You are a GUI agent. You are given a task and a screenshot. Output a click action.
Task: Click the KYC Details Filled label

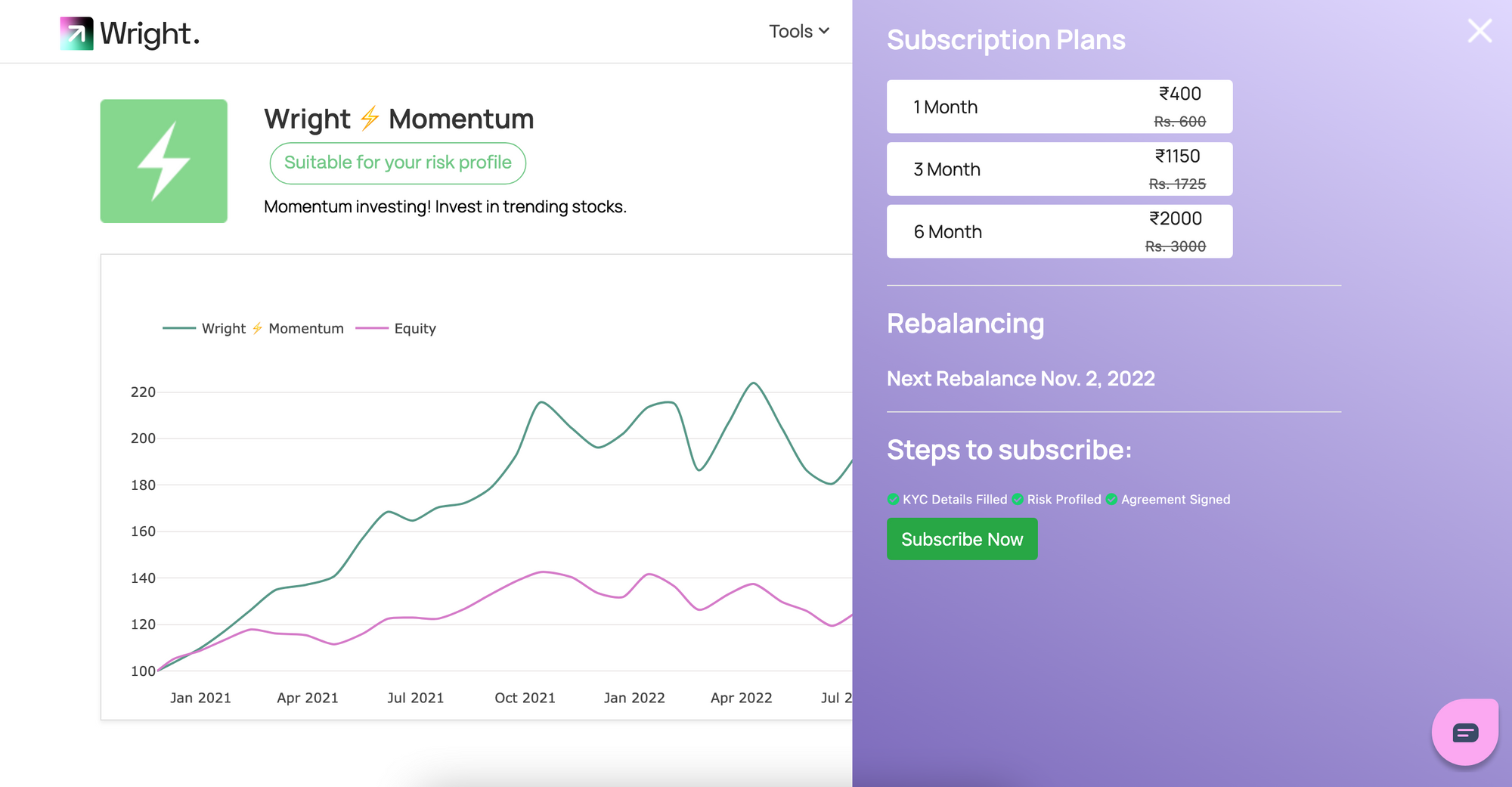tap(955, 499)
